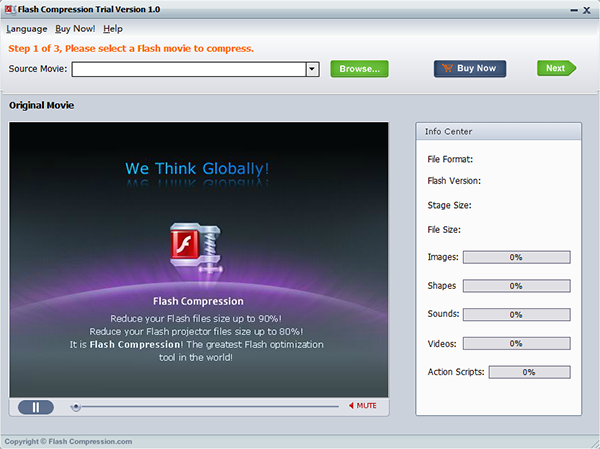Click the red speaker icon beside MUTE
This screenshot has width=600, height=449.
pos(351,406)
